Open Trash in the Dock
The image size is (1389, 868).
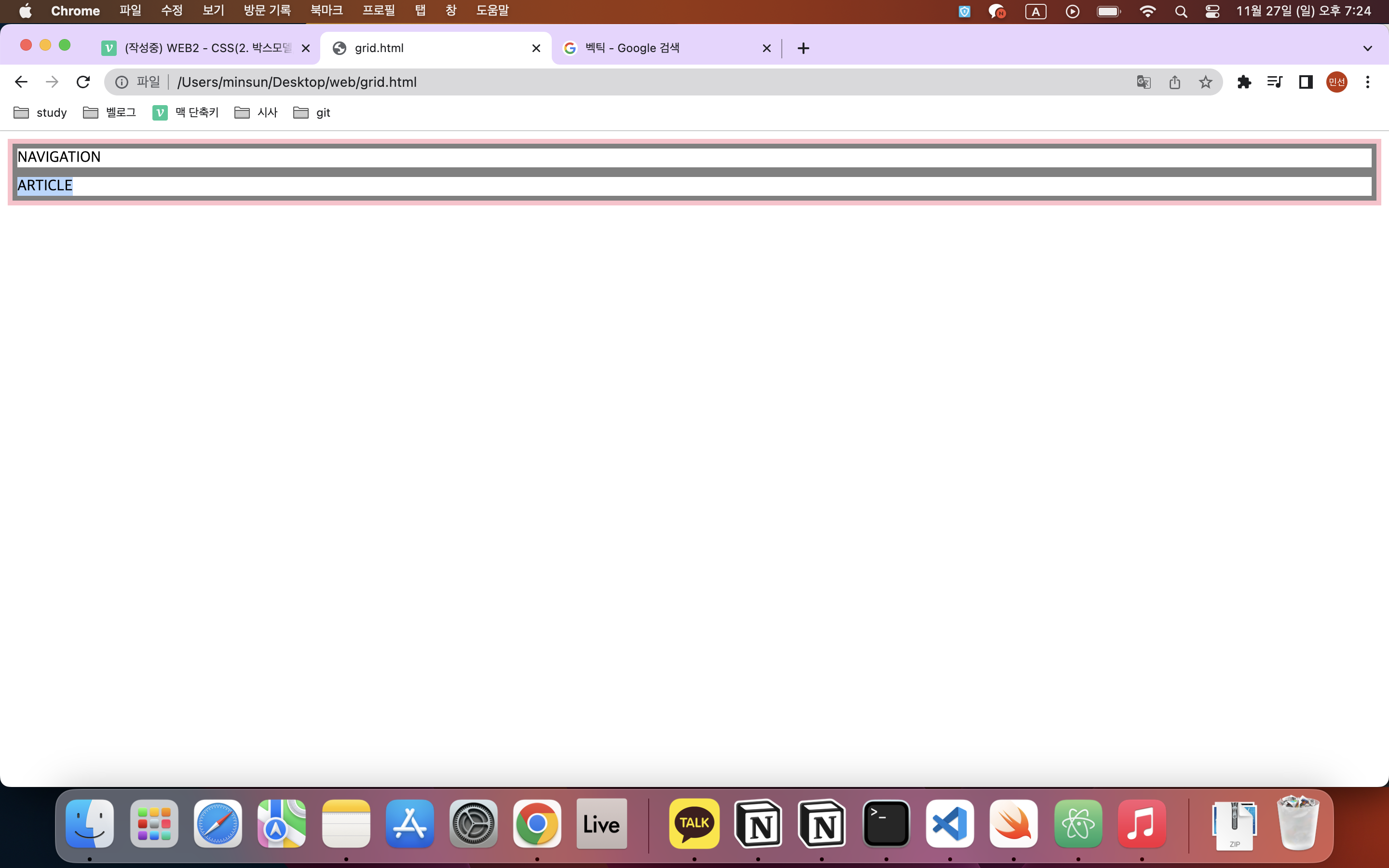click(x=1298, y=823)
